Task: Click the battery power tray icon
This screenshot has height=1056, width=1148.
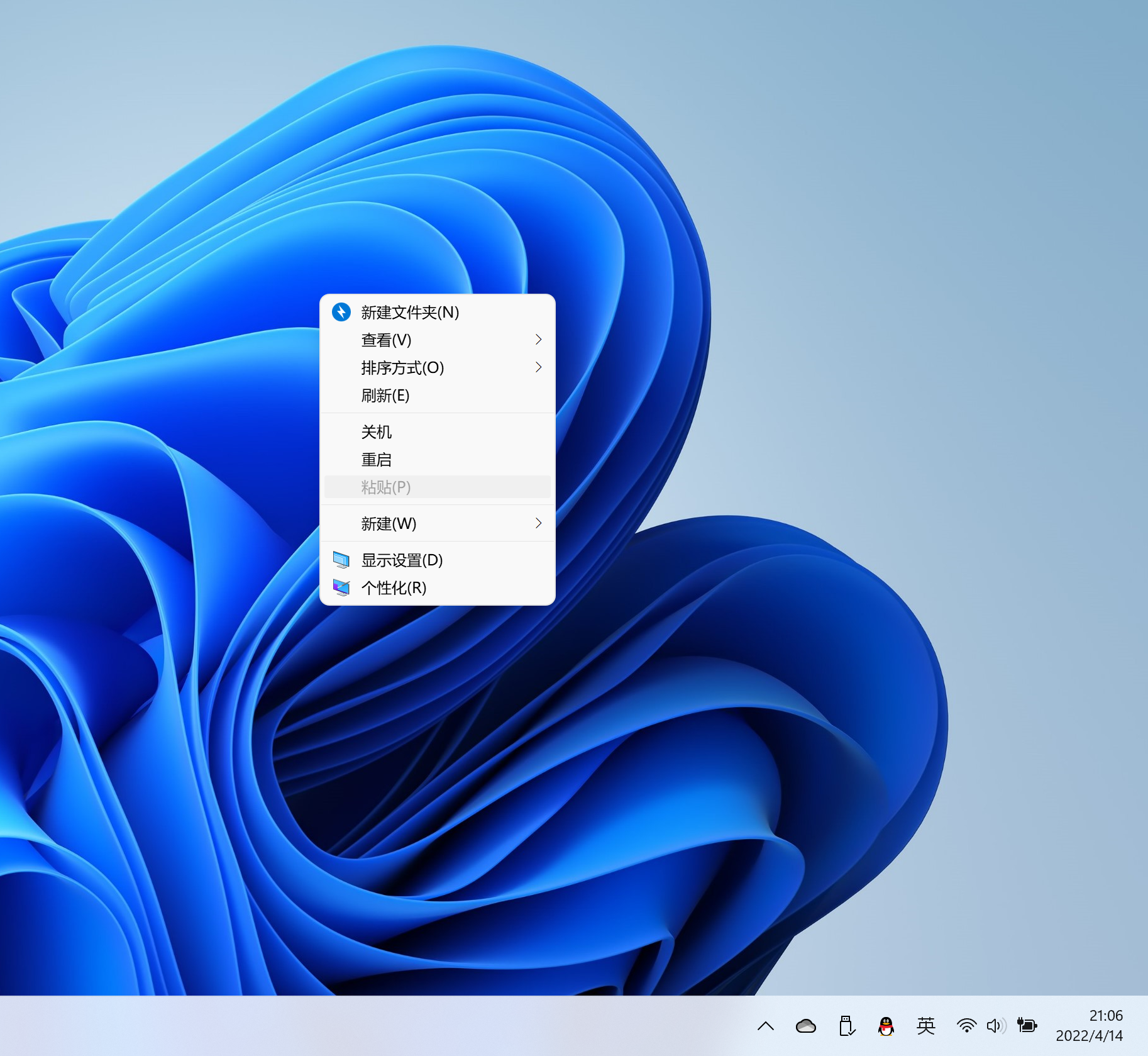Action: (1027, 1026)
